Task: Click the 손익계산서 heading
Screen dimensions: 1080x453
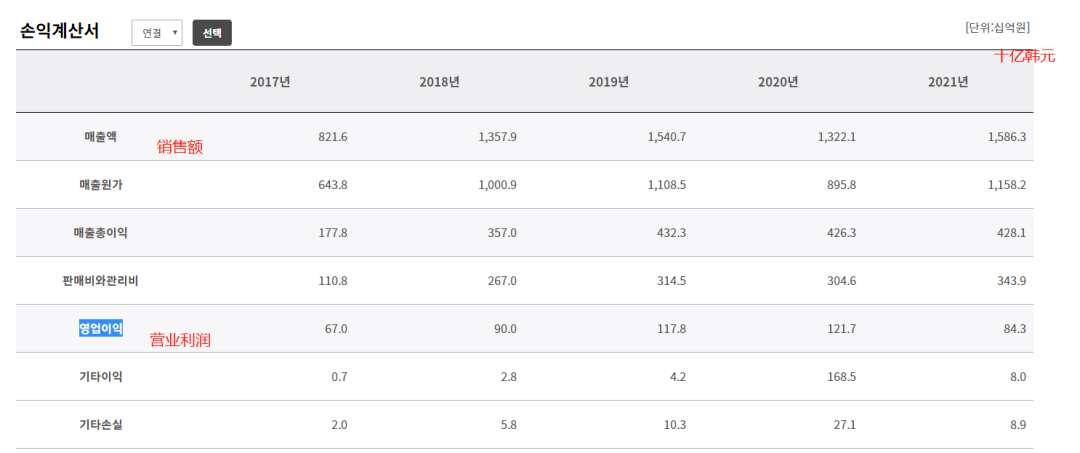Action: (x=60, y=31)
